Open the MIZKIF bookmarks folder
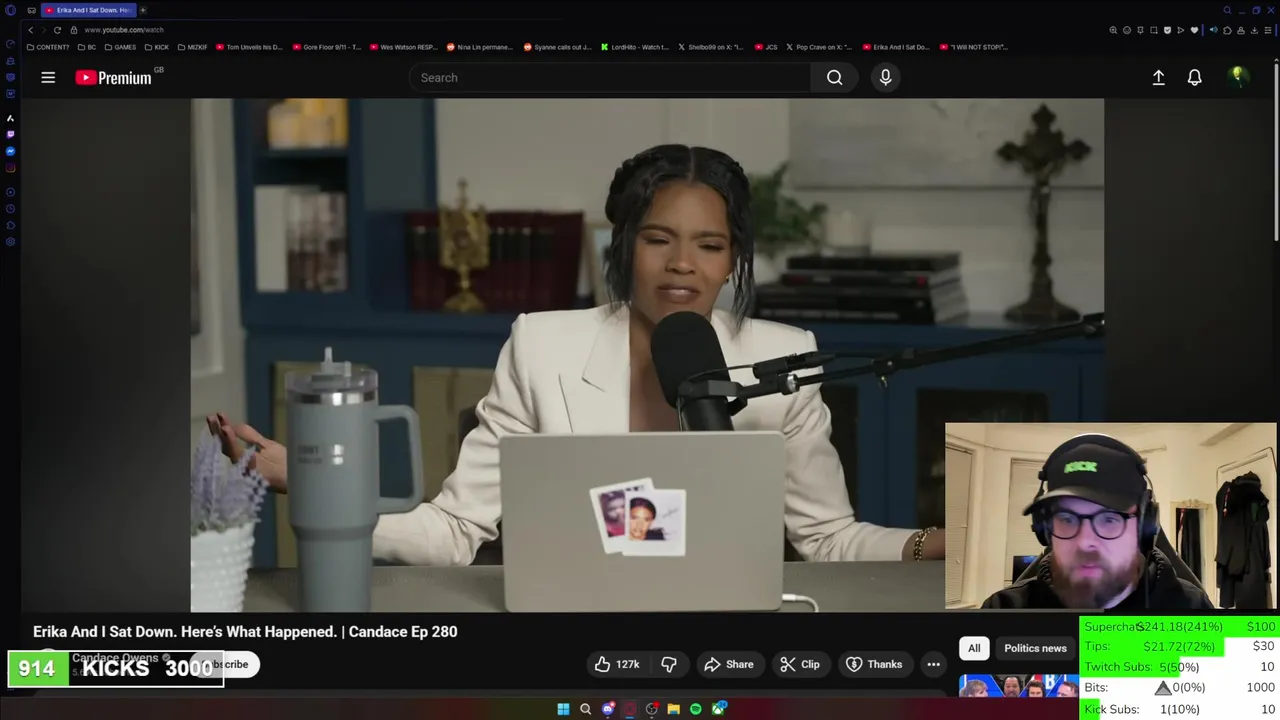The image size is (1280, 720). (192, 47)
